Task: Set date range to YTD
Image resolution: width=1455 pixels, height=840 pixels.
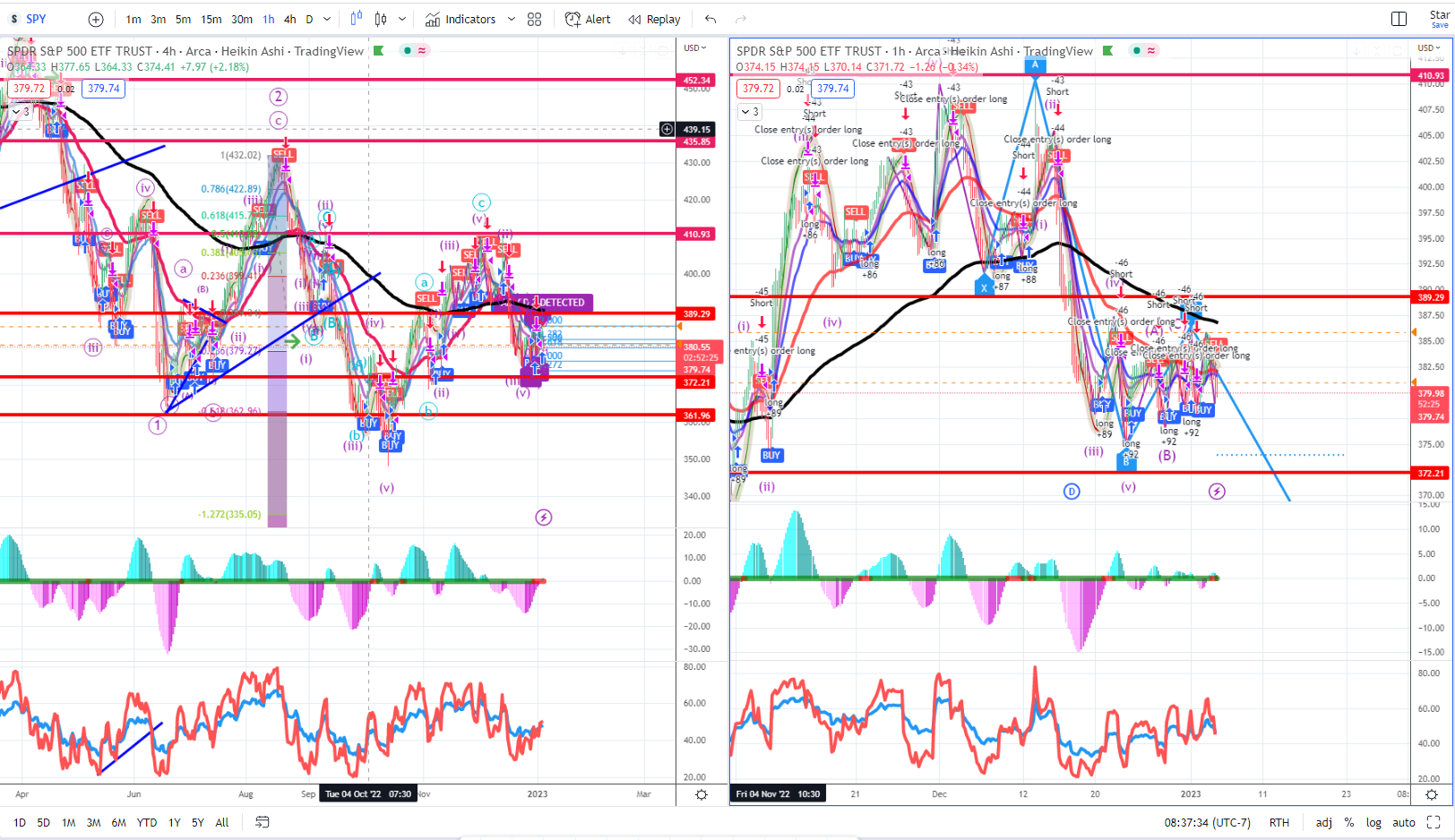Action: point(147,822)
